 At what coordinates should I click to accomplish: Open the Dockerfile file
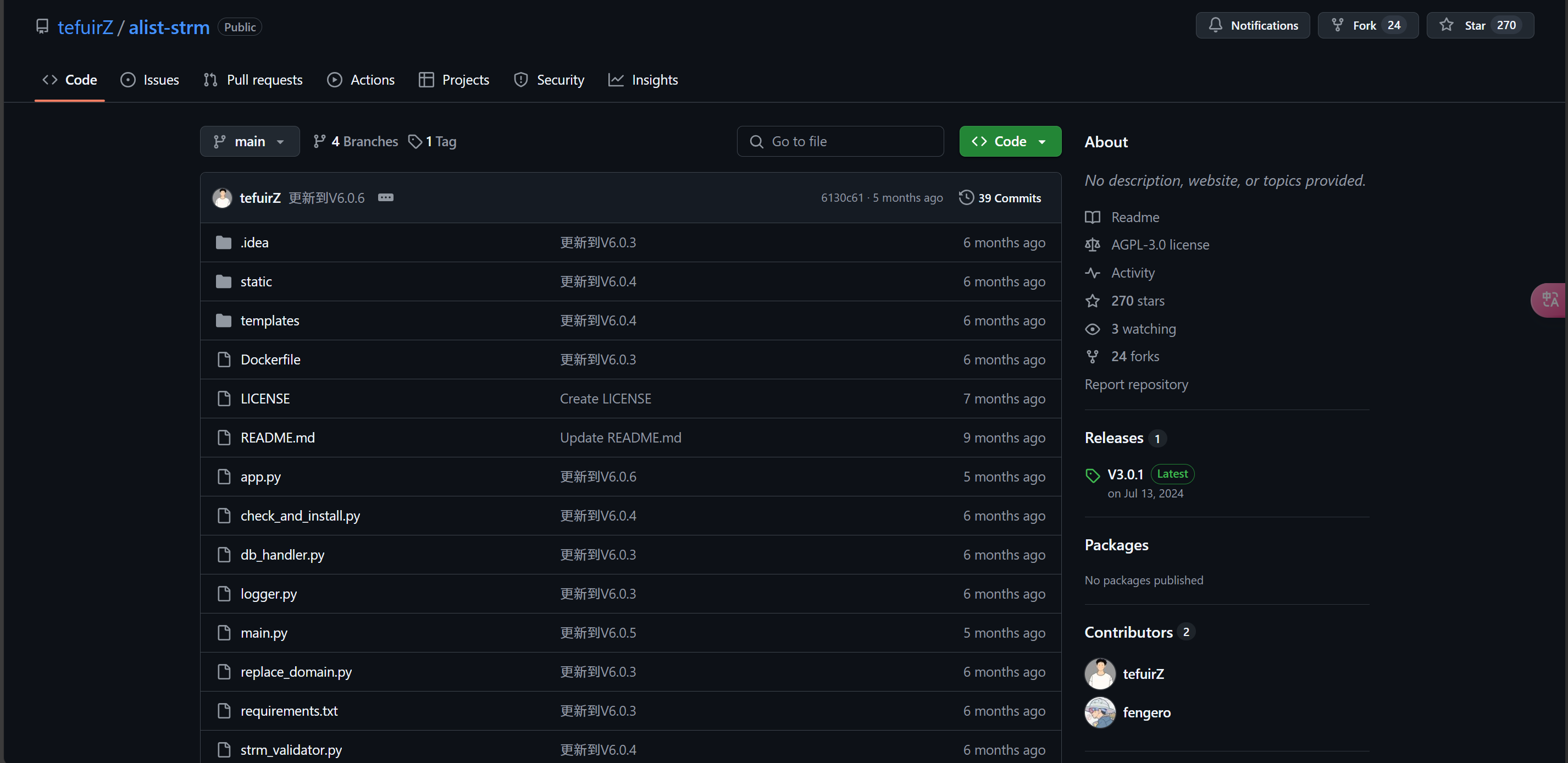[270, 360]
